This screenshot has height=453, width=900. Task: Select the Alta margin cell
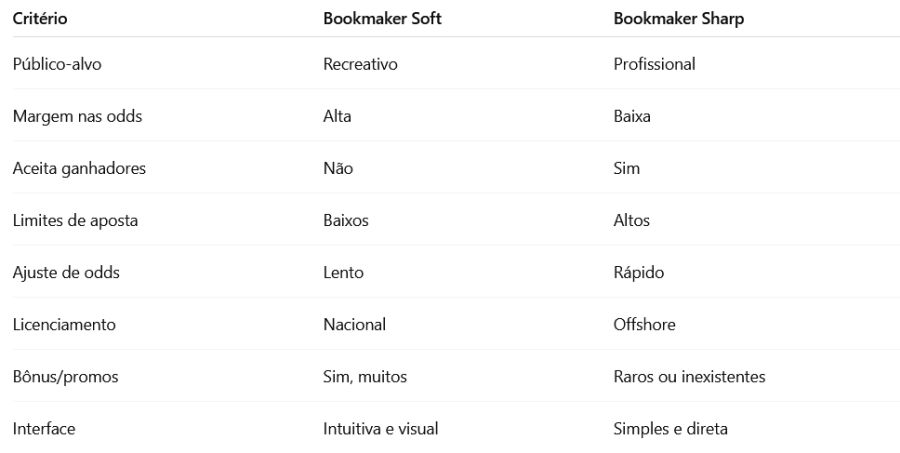(x=337, y=116)
